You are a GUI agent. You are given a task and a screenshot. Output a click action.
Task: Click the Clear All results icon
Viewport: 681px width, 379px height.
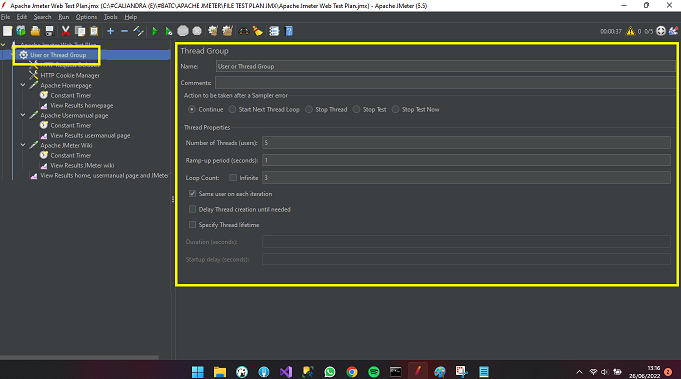[227, 31]
